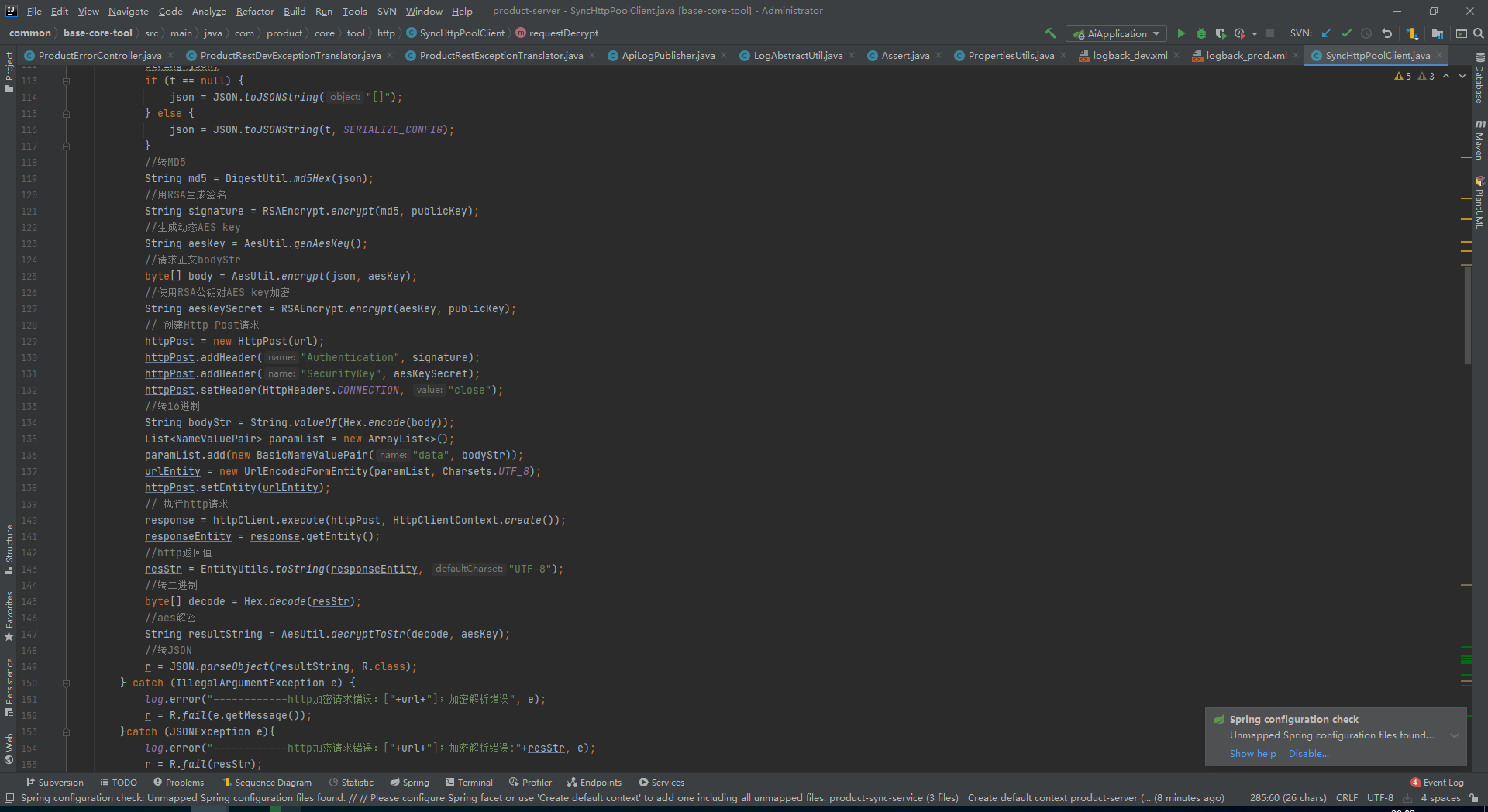
Task: Go to previous highlighted error arrow
Action: tap(1446, 76)
